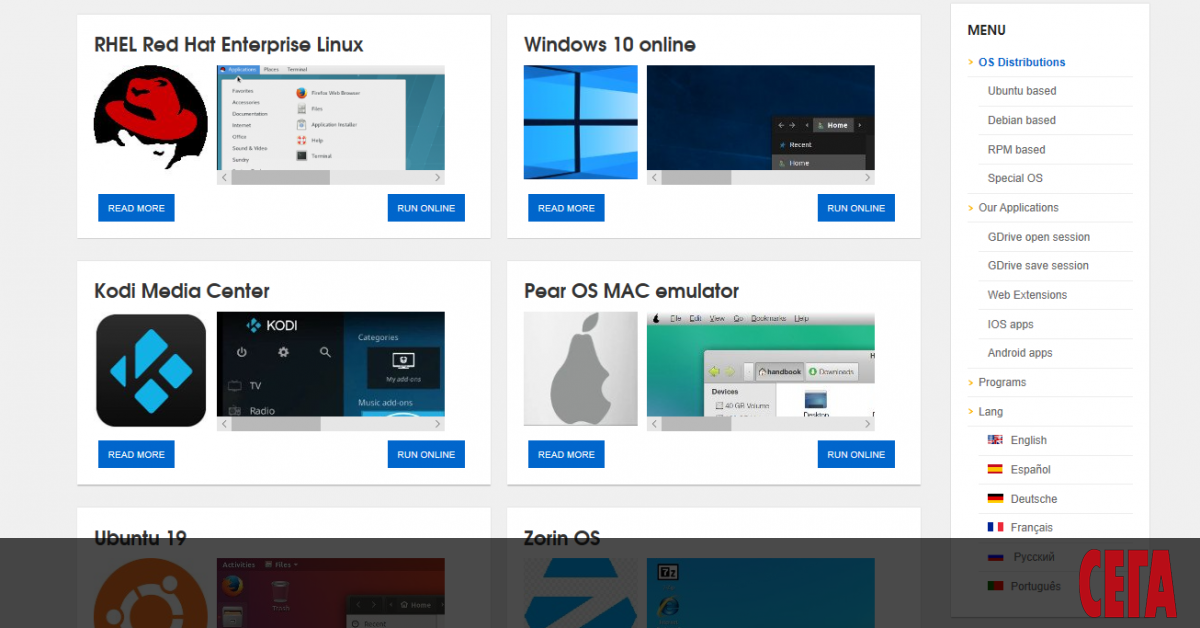Open GDrive open session menu item
This screenshot has height=628, width=1200.
point(1038,237)
